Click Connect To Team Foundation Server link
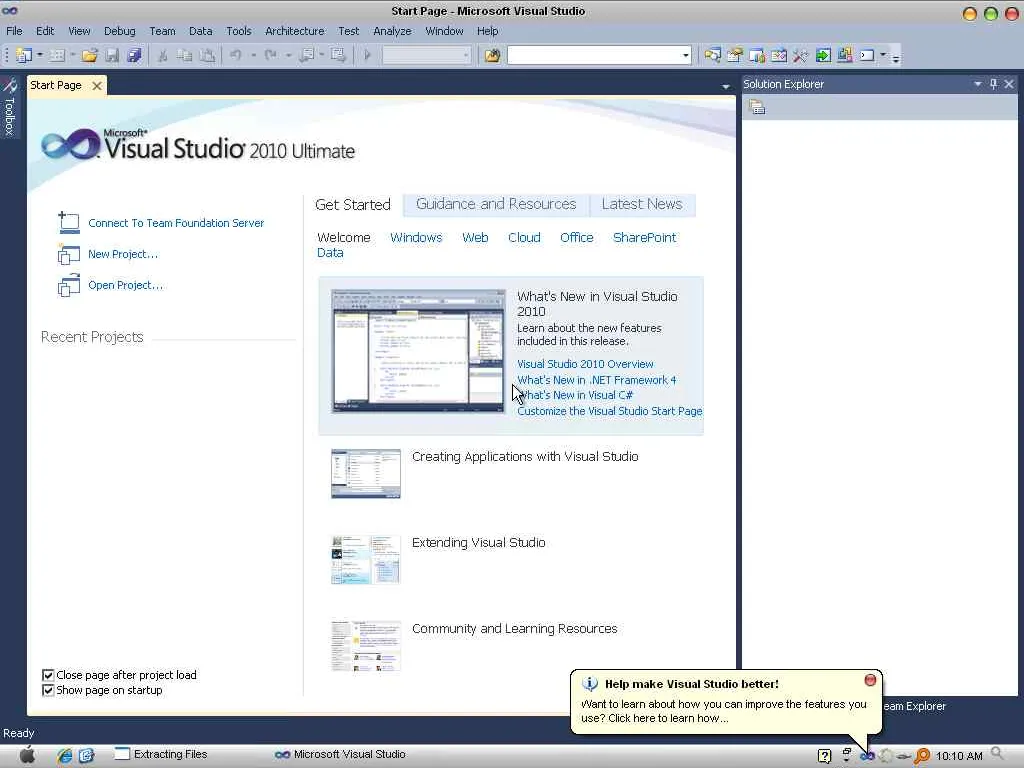The image size is (1024, 768). point(176,223)
